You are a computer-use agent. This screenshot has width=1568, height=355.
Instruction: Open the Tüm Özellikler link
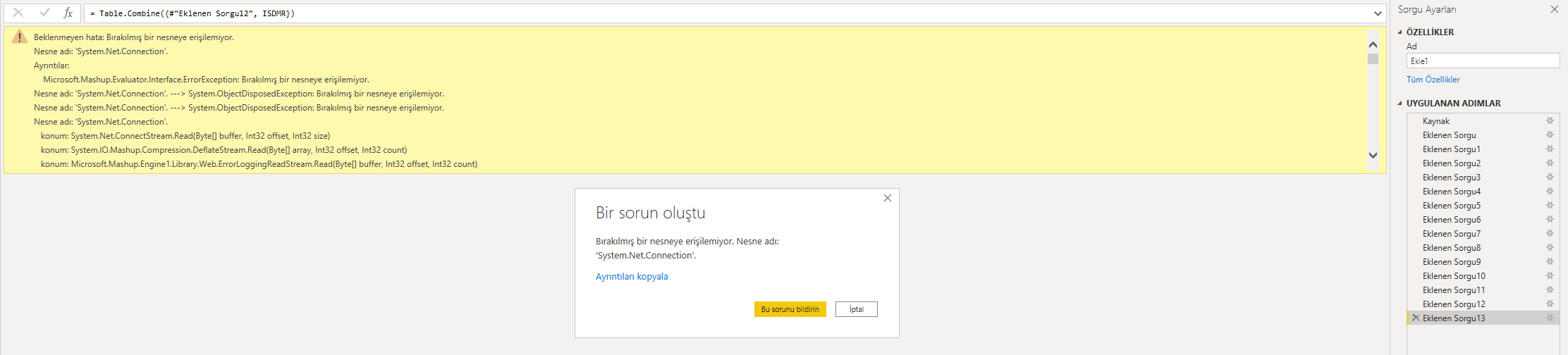(x=1433, y=80)
